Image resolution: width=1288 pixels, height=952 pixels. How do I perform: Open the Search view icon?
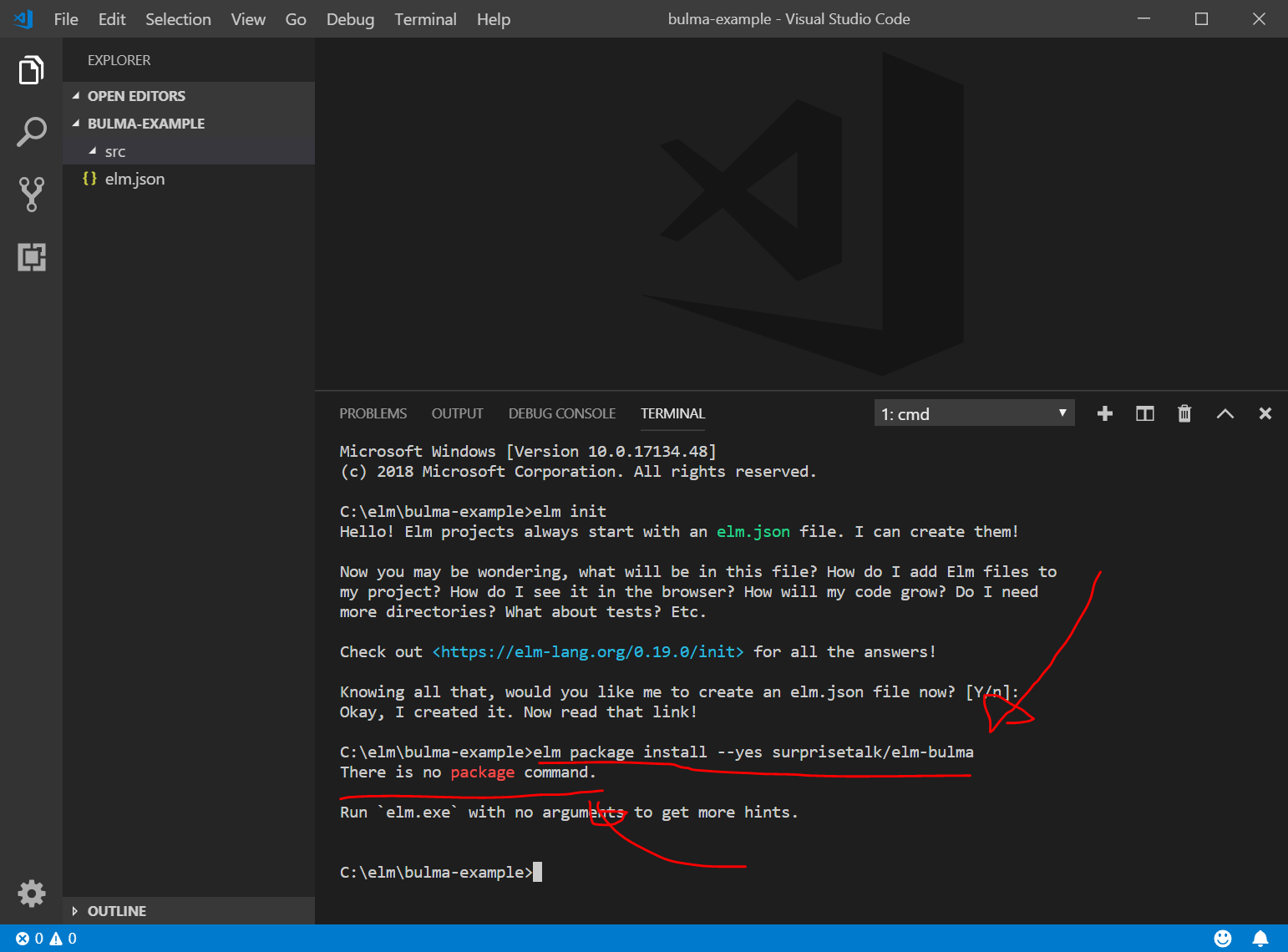(x=31, y=132)
